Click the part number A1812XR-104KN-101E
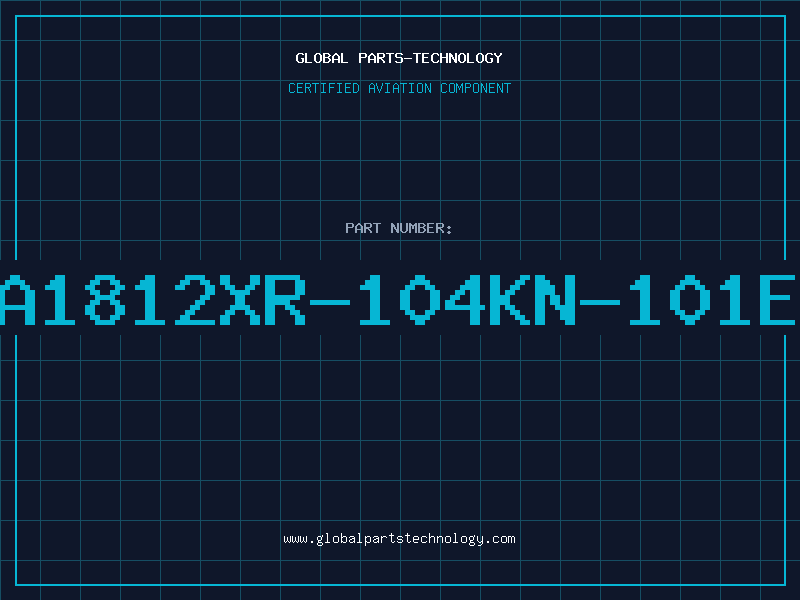Screen dimensions: 800x600 click(x=398, y=300)
